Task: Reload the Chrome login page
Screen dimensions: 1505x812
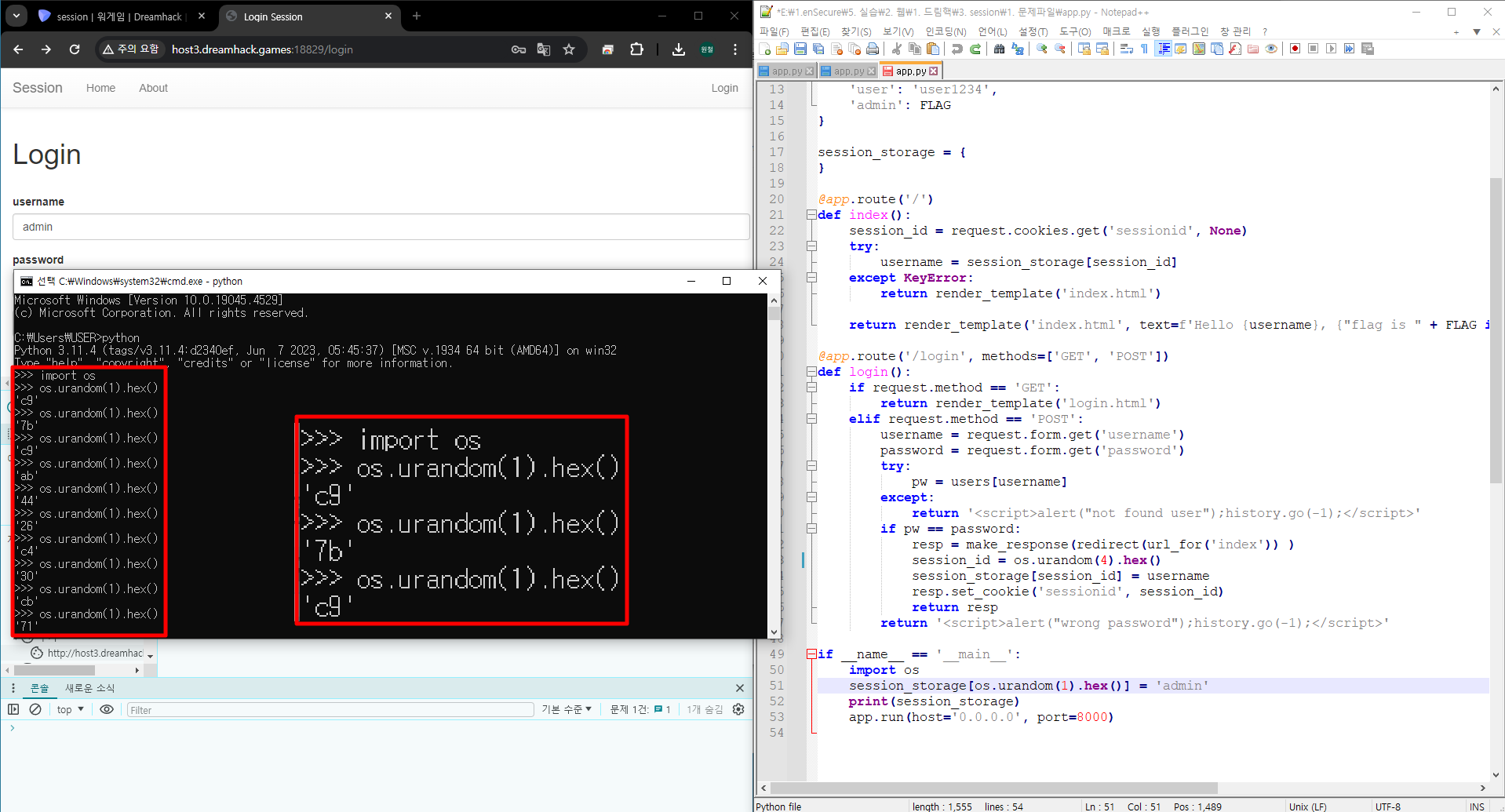Action: (x=75, y=49)
